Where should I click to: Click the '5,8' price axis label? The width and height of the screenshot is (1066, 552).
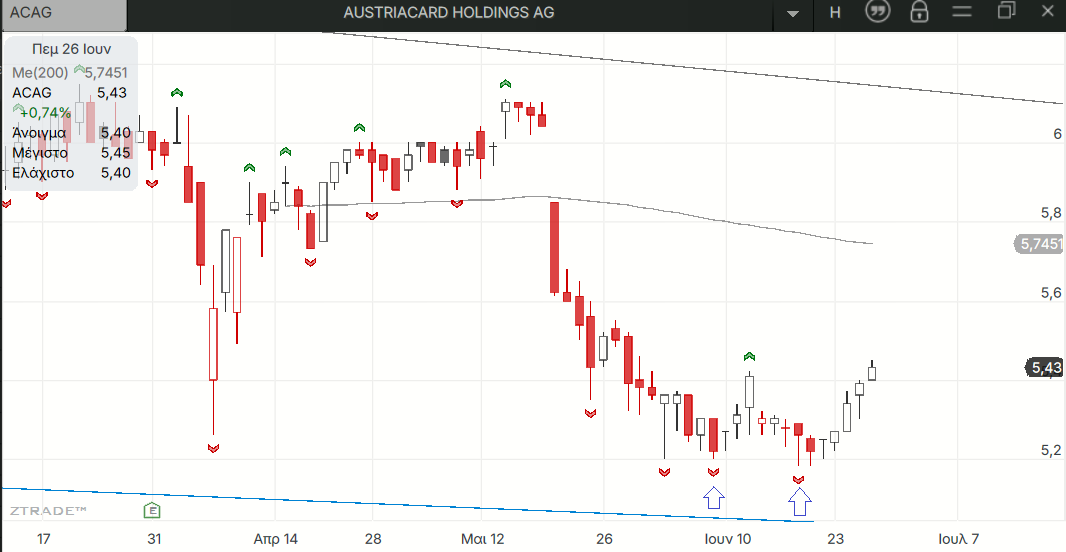pyautogui.click(x=1051, y=213)
